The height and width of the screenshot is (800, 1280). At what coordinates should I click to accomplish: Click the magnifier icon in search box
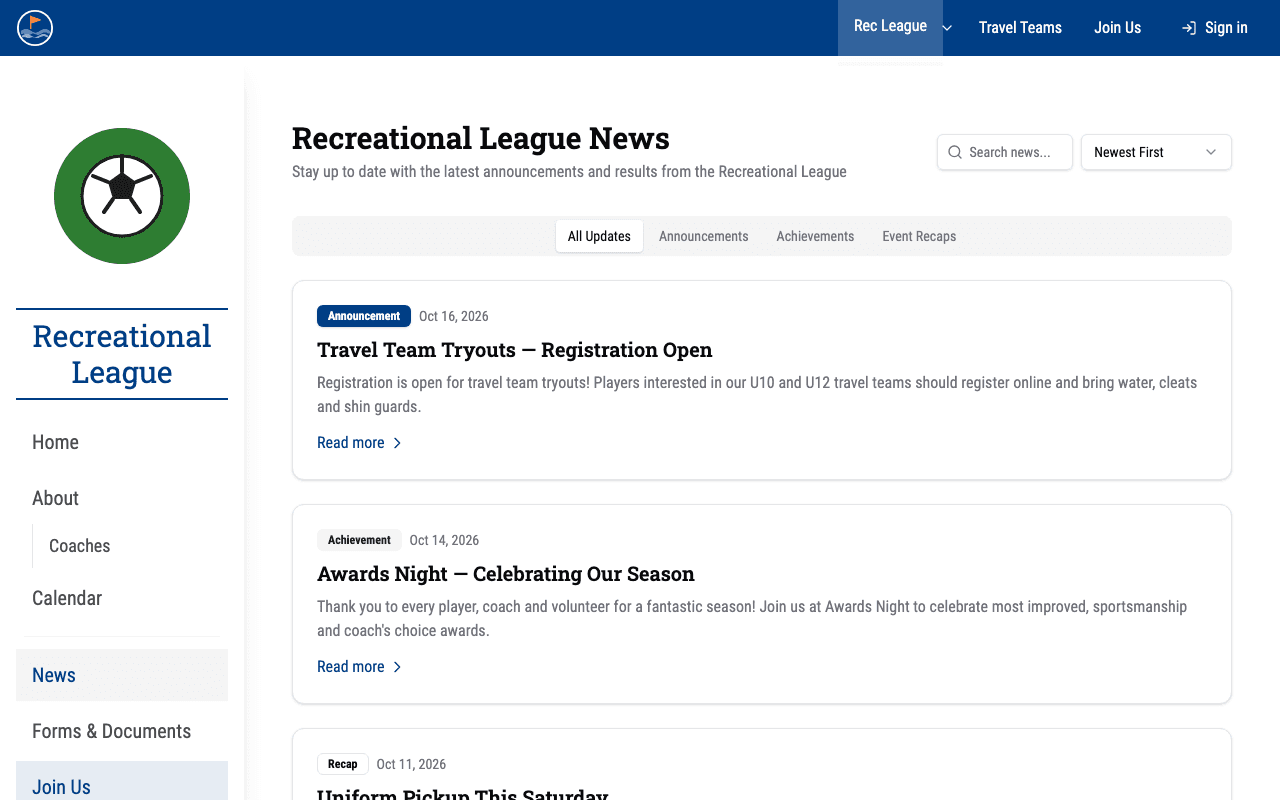pos(955,152)
